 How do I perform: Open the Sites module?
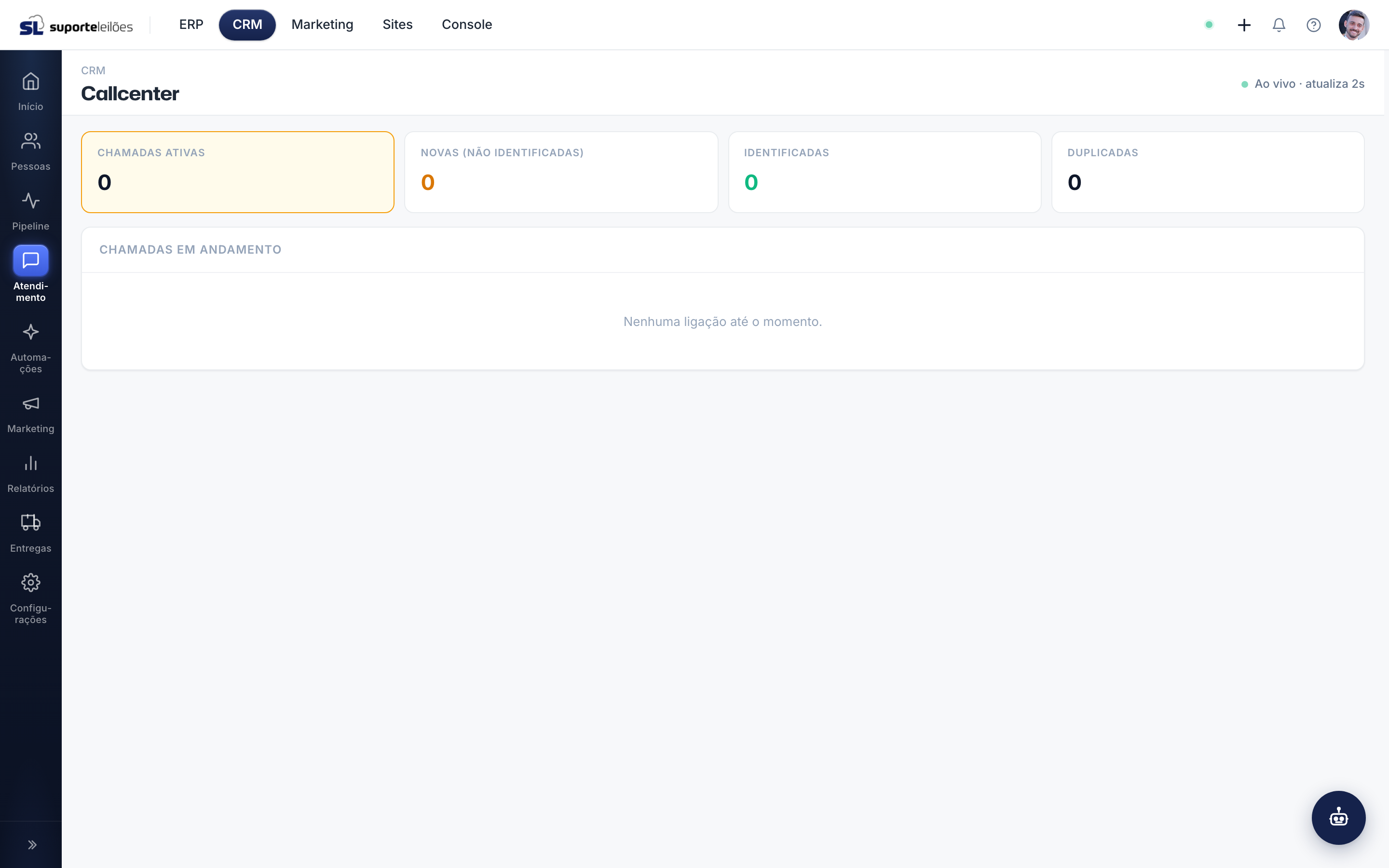[x=397, y=25]
